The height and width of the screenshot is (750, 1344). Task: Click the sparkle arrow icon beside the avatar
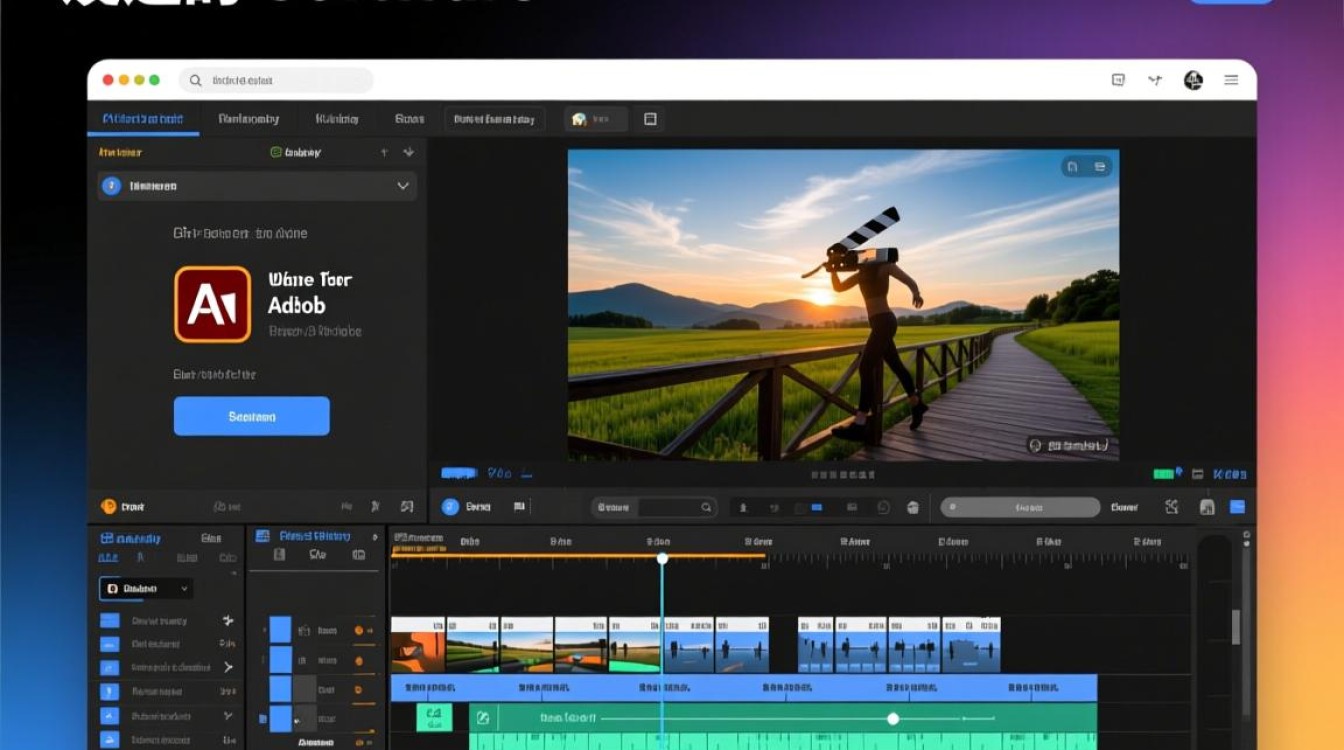(x=1155, y=80)
